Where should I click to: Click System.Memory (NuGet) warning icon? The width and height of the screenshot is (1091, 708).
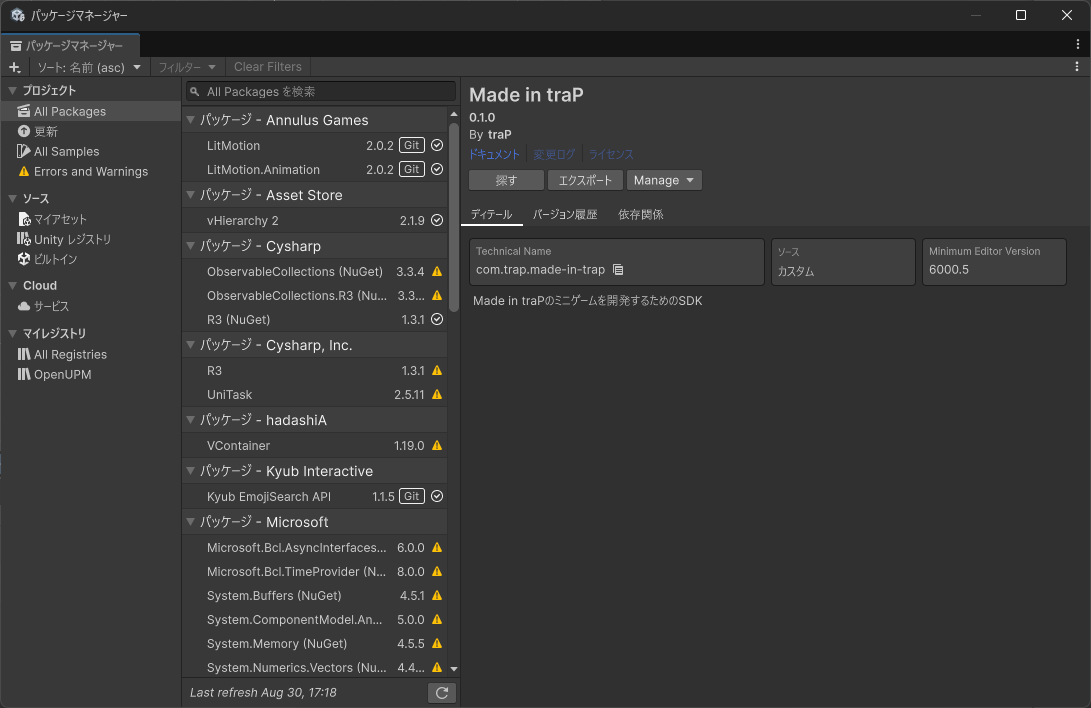[437, 644]
